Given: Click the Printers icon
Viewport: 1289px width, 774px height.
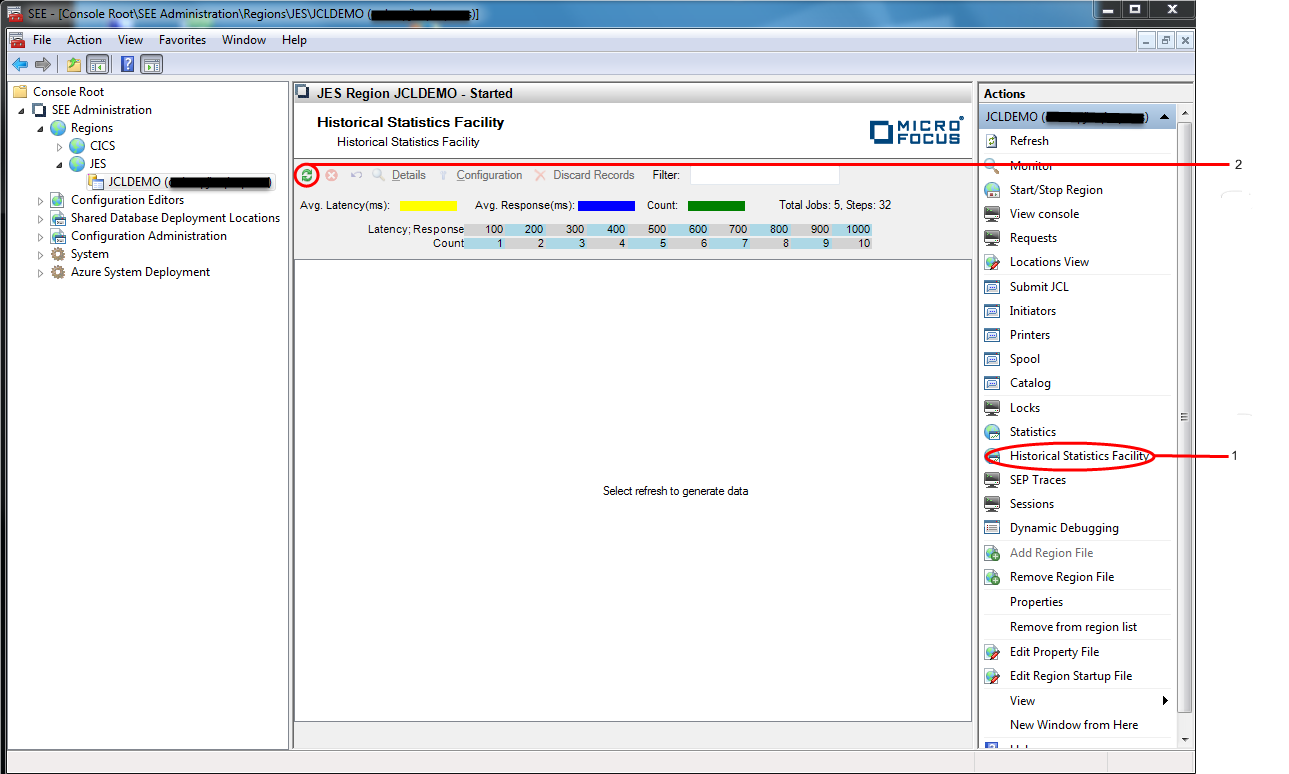Looking at the screenshot, I should coord(992,335).
